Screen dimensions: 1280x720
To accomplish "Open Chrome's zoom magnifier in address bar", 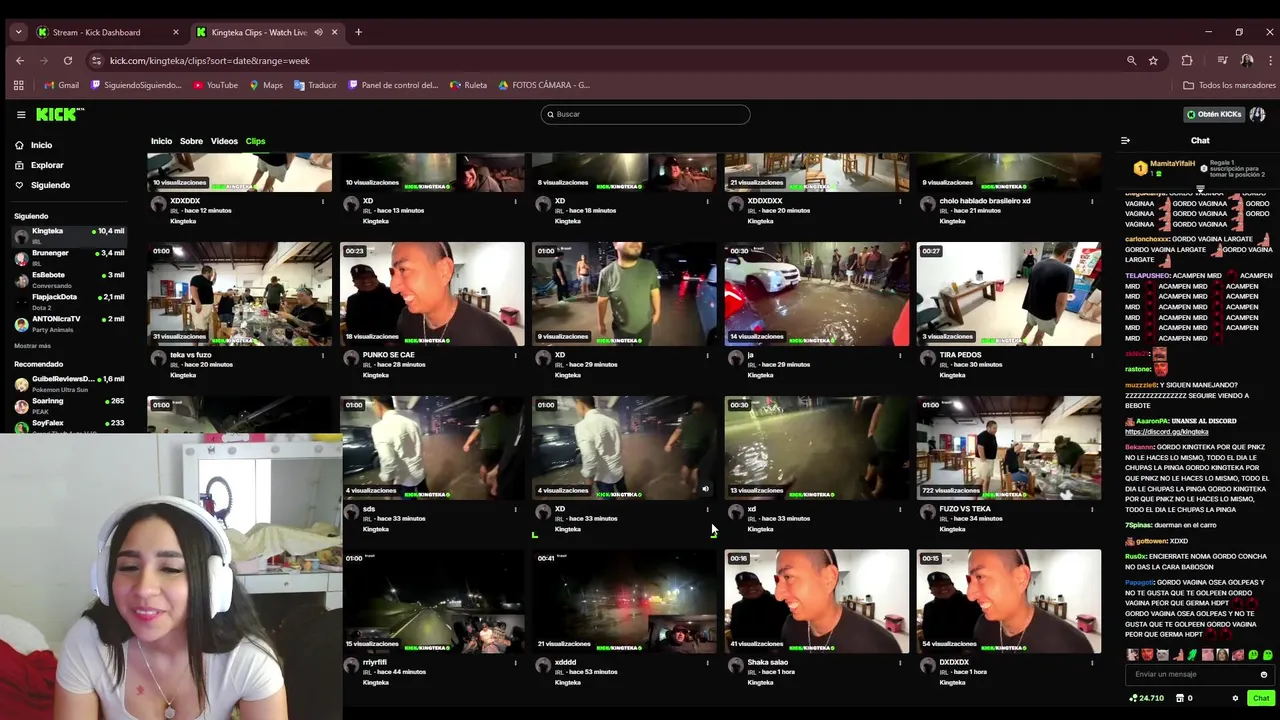I will [x=1132, y=61].
